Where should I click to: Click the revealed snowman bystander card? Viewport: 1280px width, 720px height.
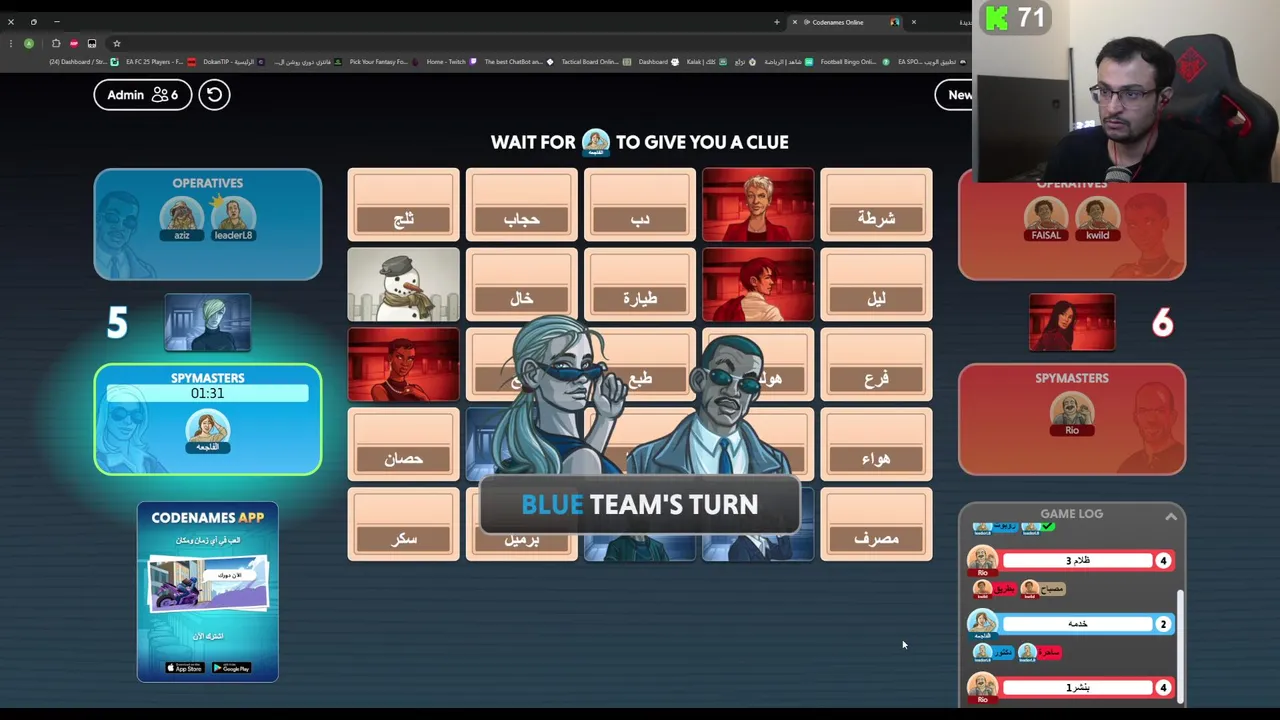pos(403,285)
